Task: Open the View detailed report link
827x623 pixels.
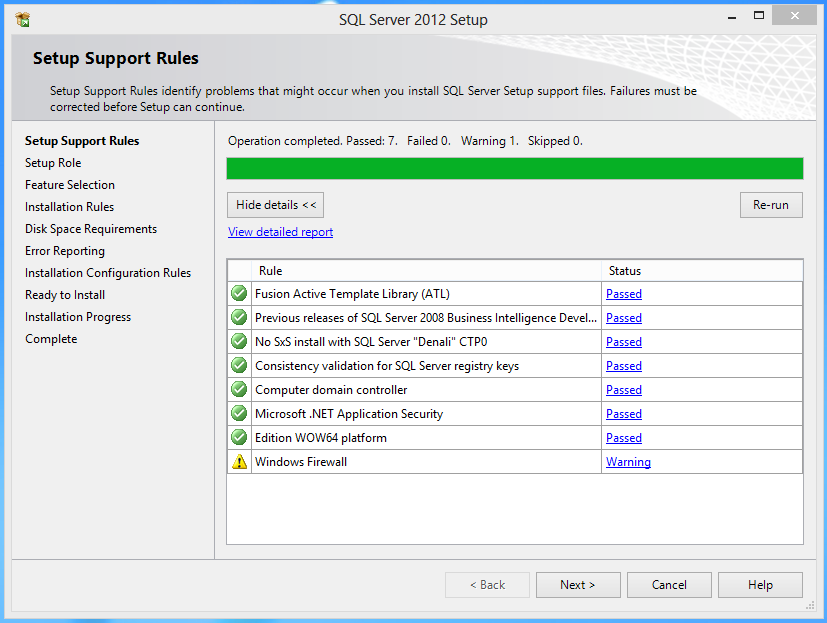Action: point(280,232)
